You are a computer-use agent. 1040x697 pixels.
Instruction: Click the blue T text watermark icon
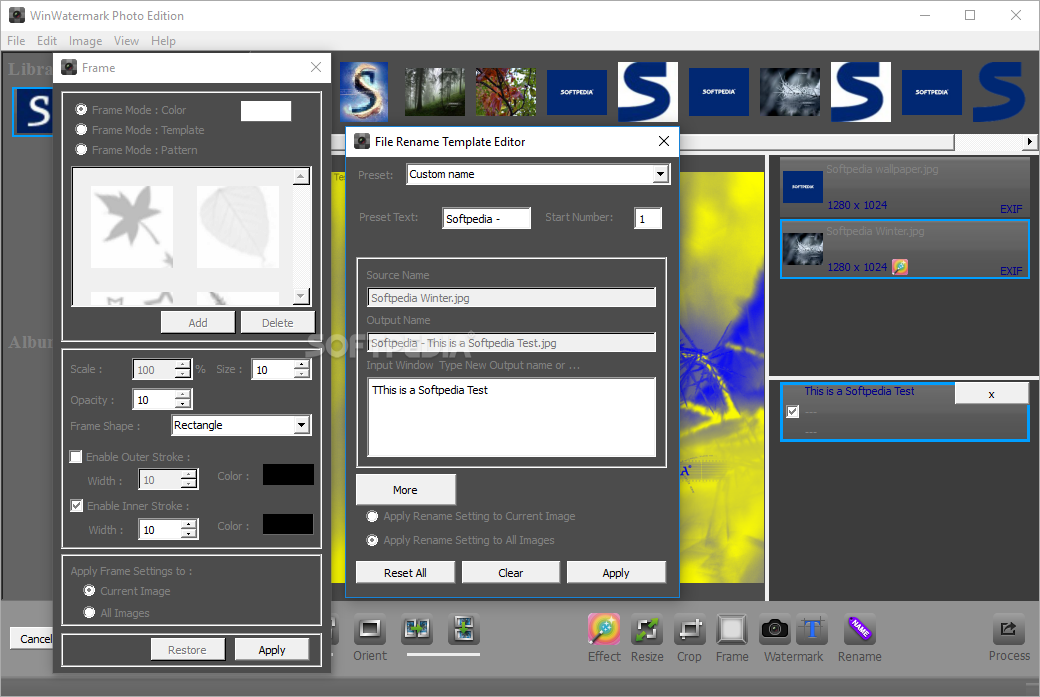click(812, 629)
